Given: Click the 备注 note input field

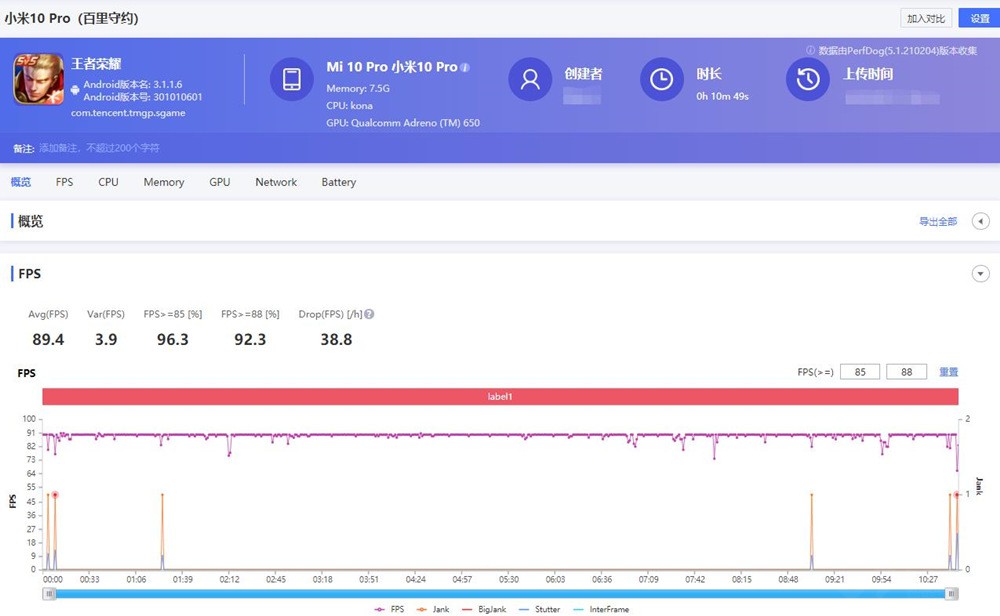Looking at the screenshot, I should [x=99, y=148].
